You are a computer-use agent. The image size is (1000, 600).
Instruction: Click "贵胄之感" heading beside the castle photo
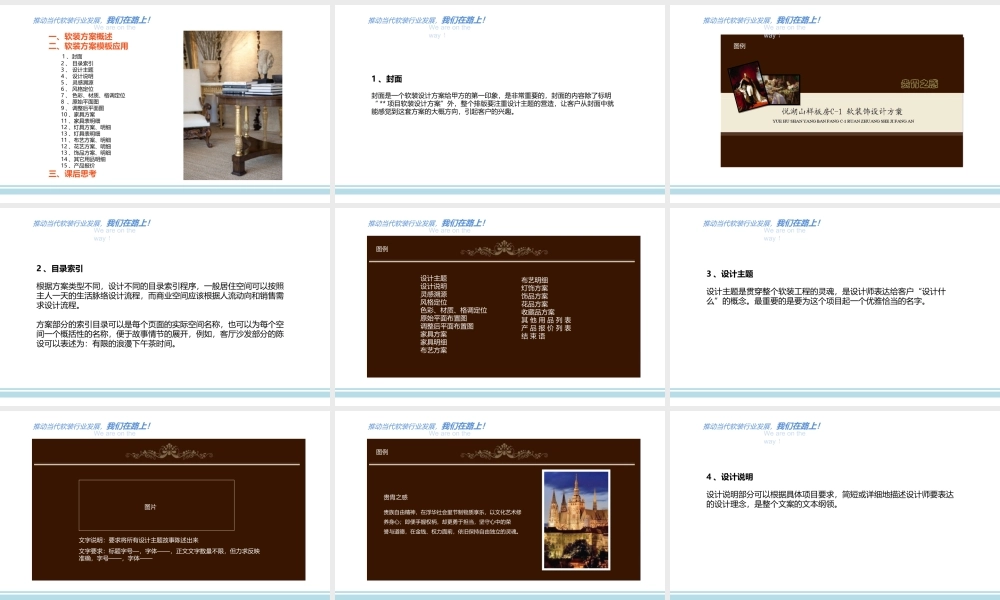(x=395, y=497)
